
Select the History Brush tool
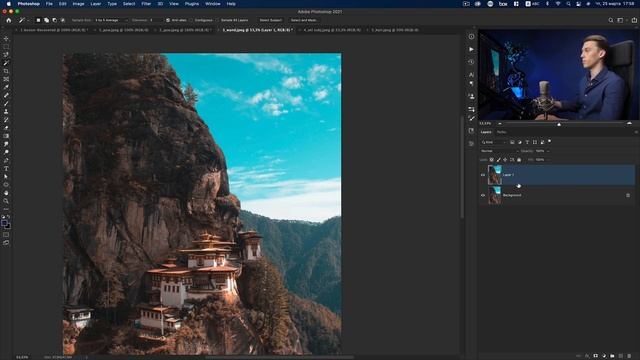(6, 120)
